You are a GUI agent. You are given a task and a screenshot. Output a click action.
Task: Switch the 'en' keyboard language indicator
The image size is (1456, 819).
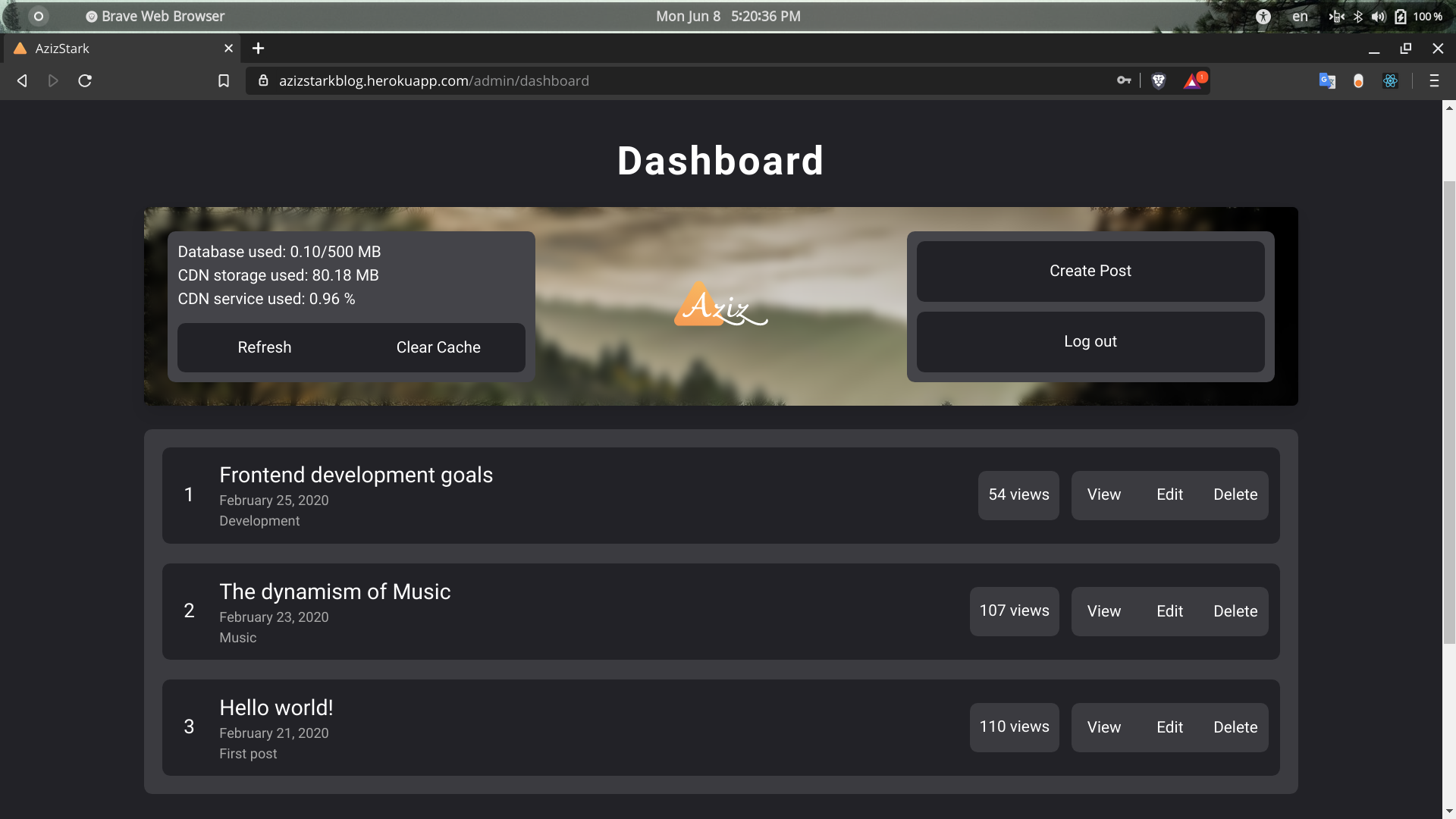(x=1300, y=16)
